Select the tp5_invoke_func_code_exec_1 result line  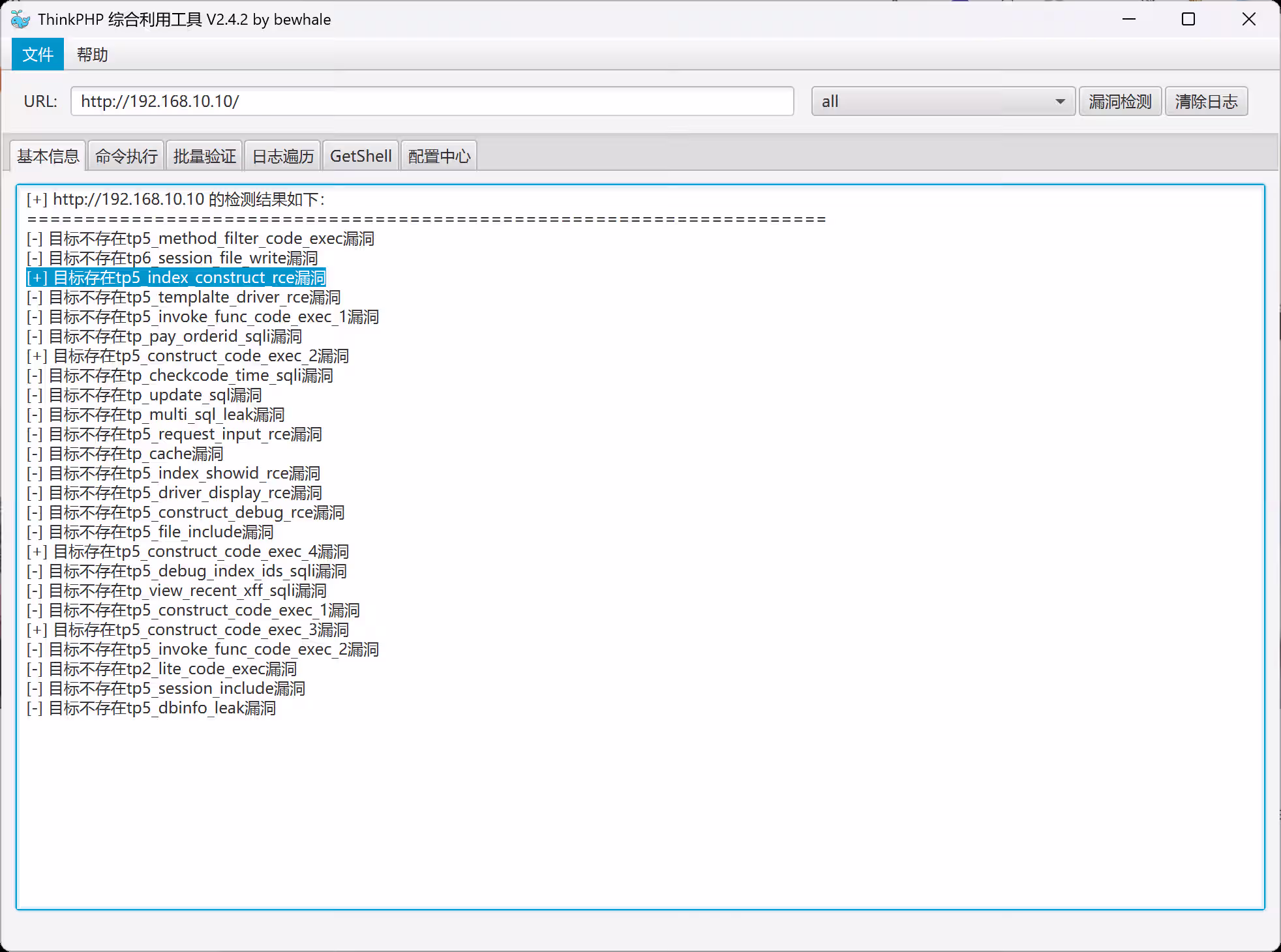(203, 316)
